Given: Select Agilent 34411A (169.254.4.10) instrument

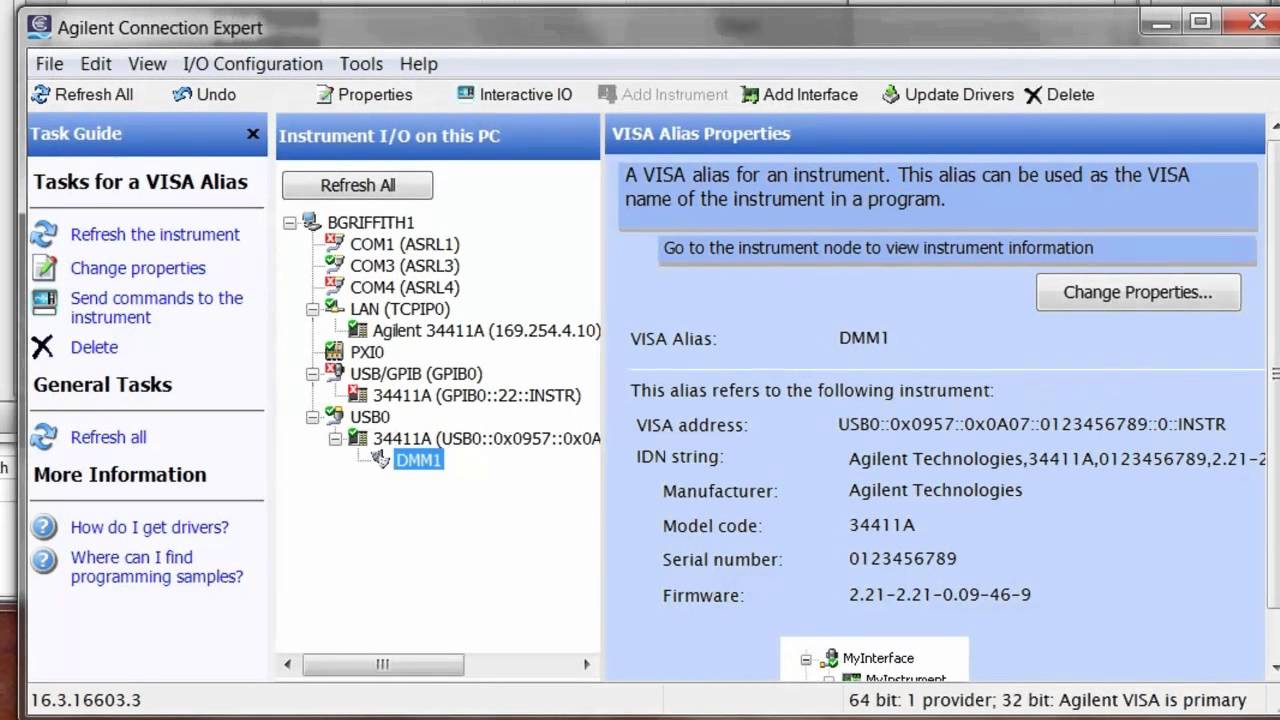Looking at the screenshot, I should coord(486,330).
